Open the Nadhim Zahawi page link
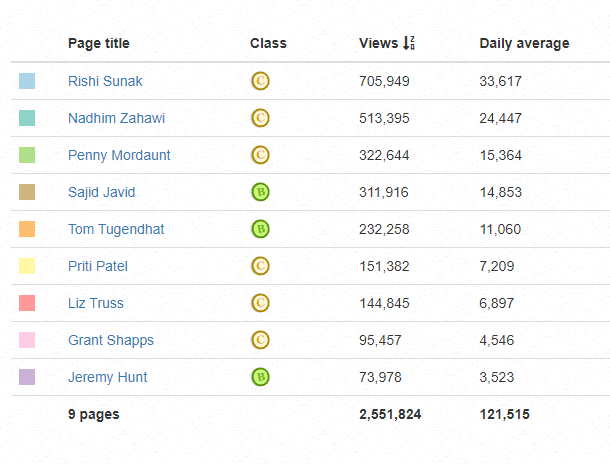 tap(116, 118)
